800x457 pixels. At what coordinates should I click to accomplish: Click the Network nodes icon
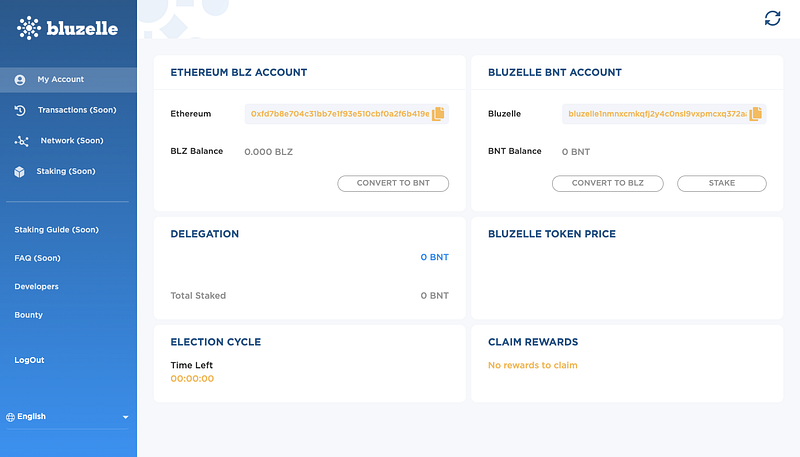point(21,141)
